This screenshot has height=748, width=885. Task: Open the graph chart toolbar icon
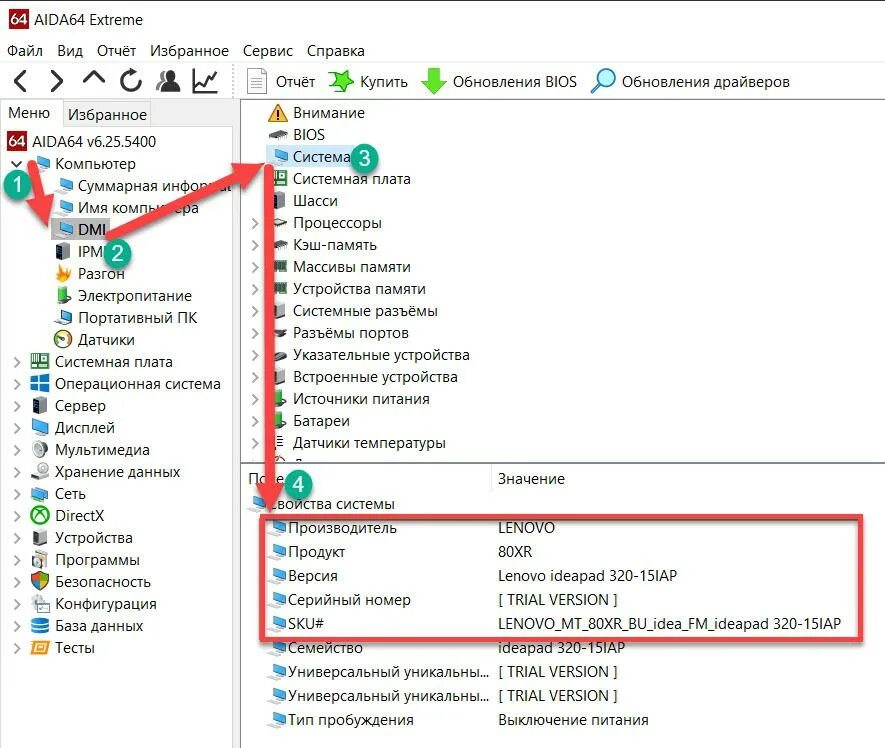point(205,81)
